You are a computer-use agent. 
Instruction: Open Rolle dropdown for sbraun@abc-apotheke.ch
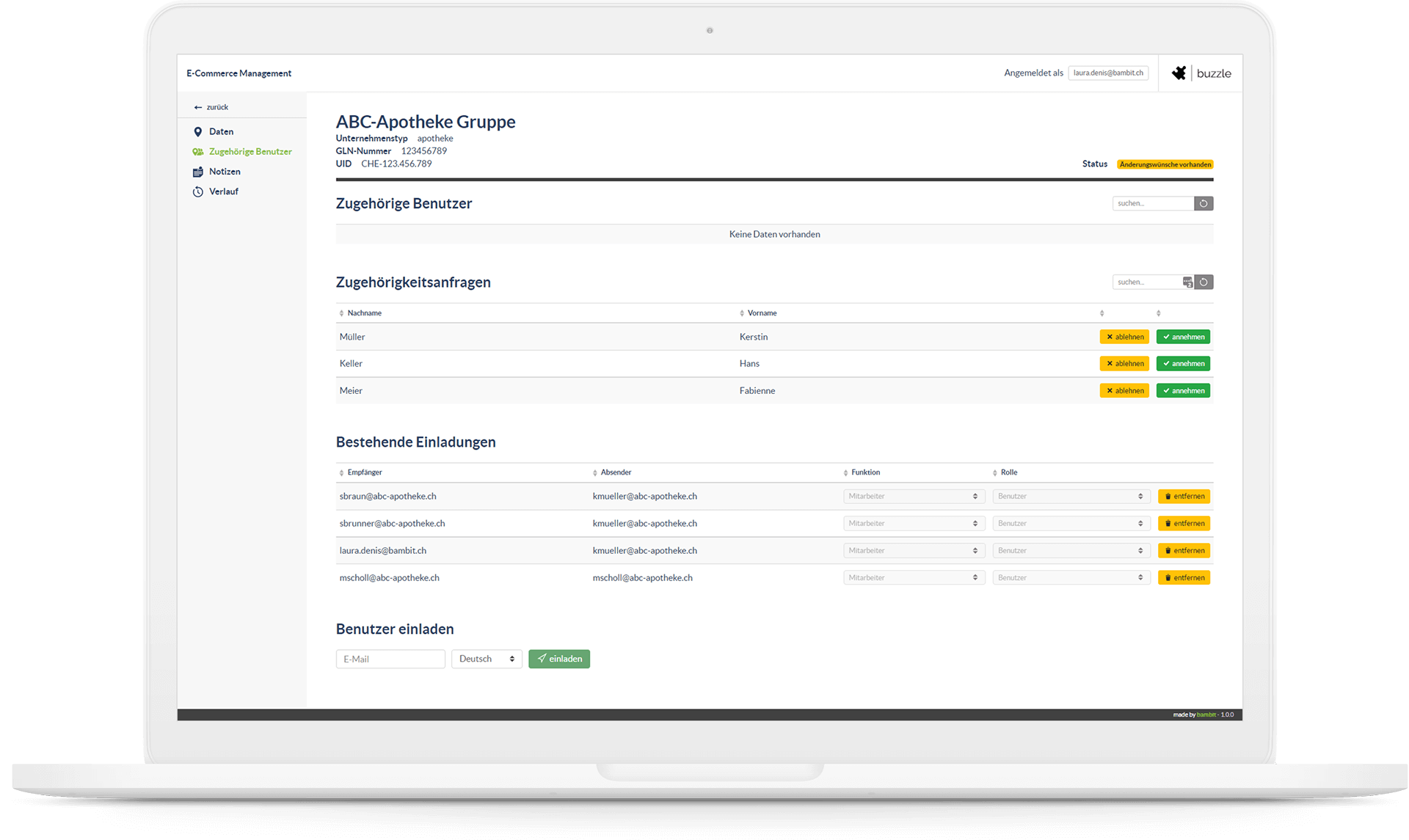pos(1071,496)
